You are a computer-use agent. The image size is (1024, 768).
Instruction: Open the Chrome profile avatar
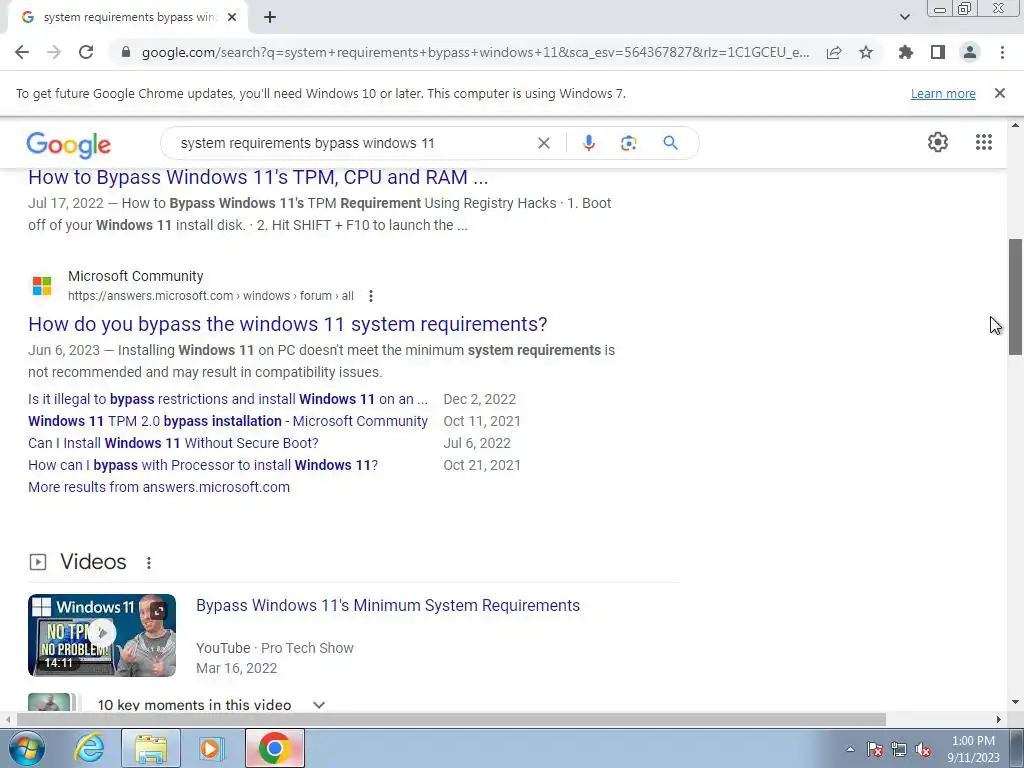click(x=970, y=52)
